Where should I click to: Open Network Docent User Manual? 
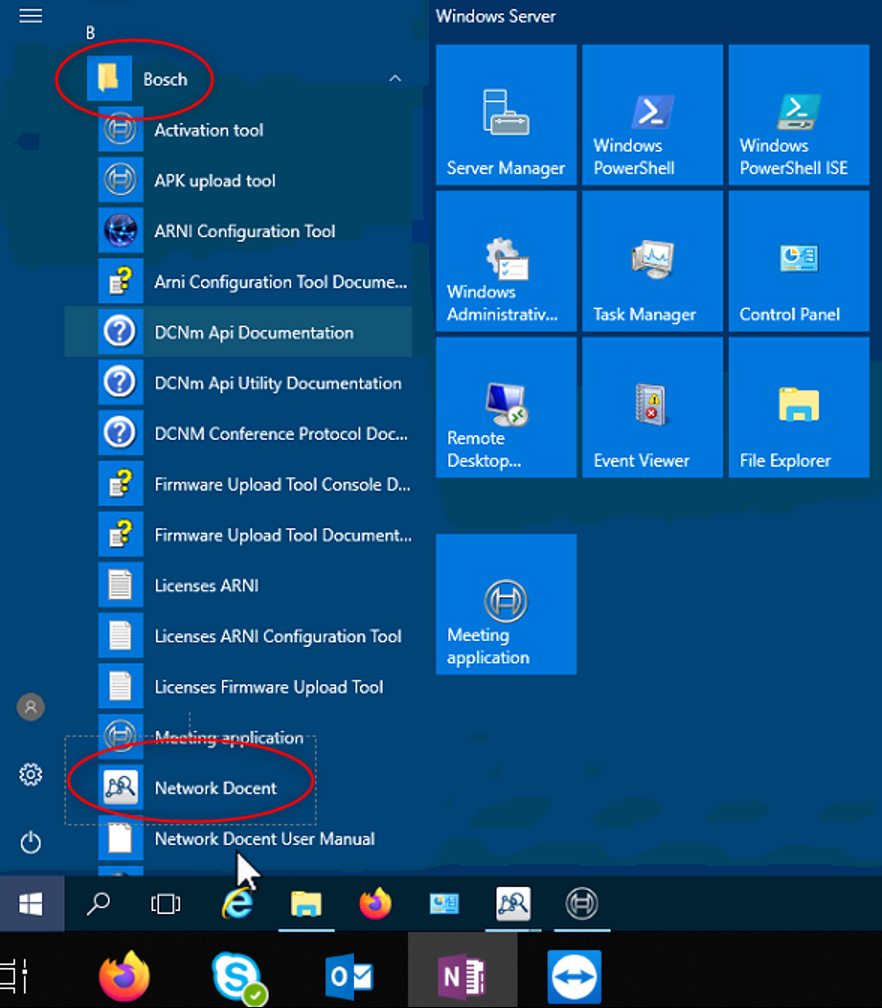(x=264, y=839)
